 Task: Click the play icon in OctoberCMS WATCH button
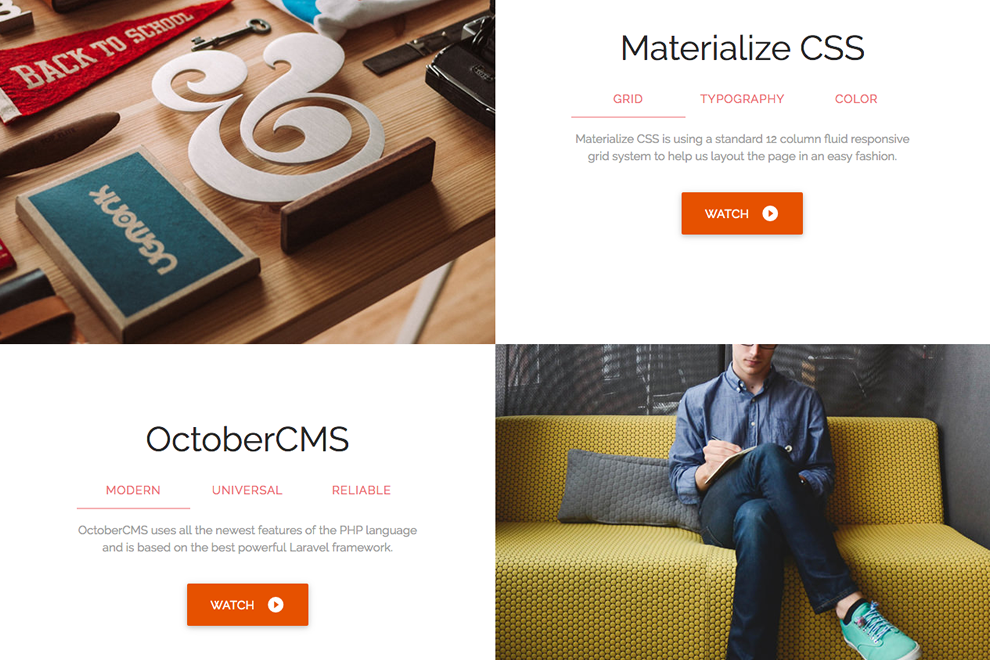click(x=275, y=605)
